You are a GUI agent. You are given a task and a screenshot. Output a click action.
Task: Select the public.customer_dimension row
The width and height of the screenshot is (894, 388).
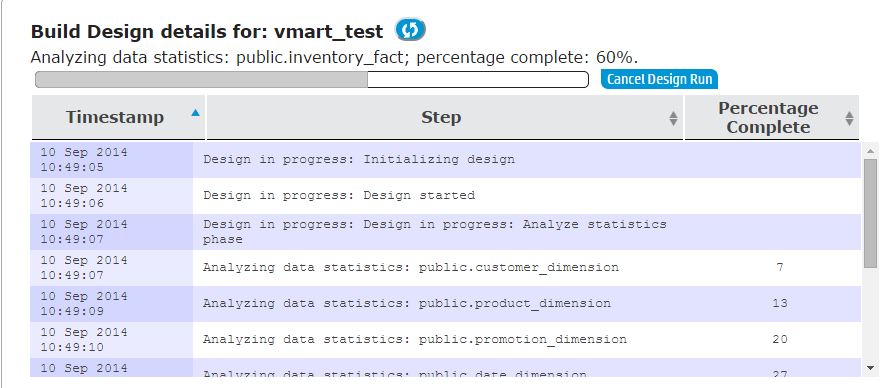click(445, 268)
